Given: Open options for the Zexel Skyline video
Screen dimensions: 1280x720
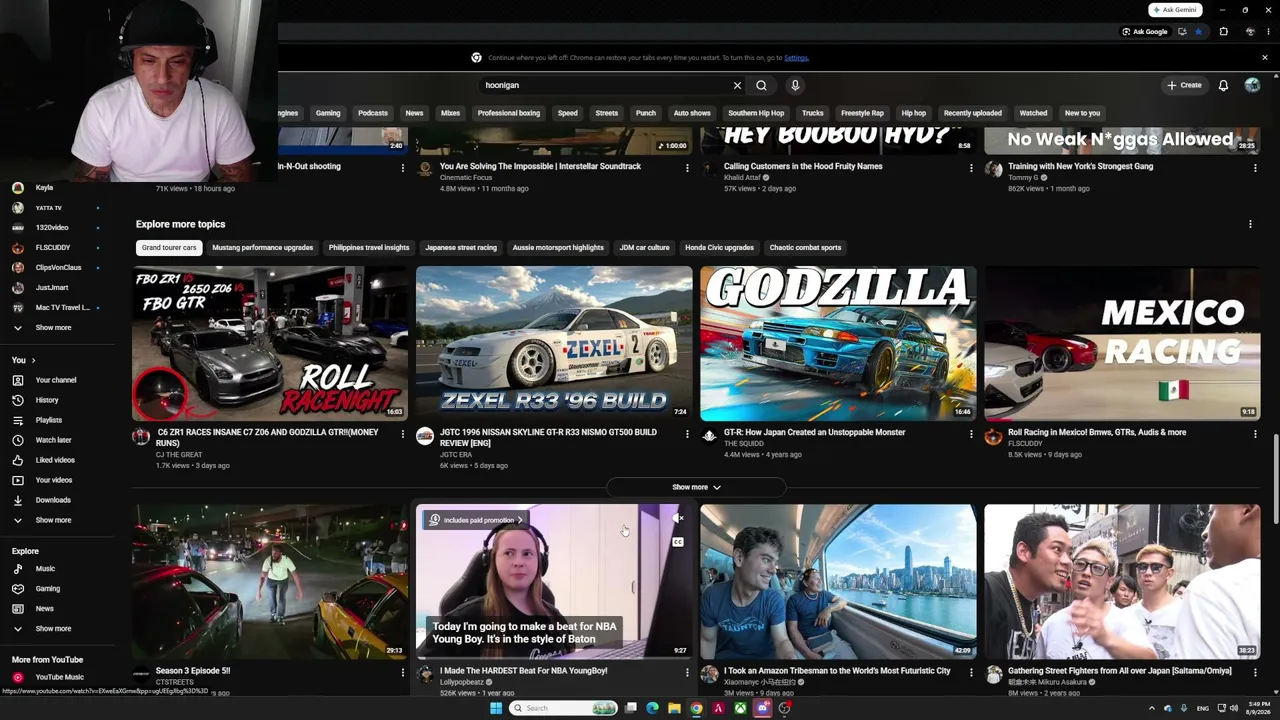Looking at the screenshot, I should (687, 434).
